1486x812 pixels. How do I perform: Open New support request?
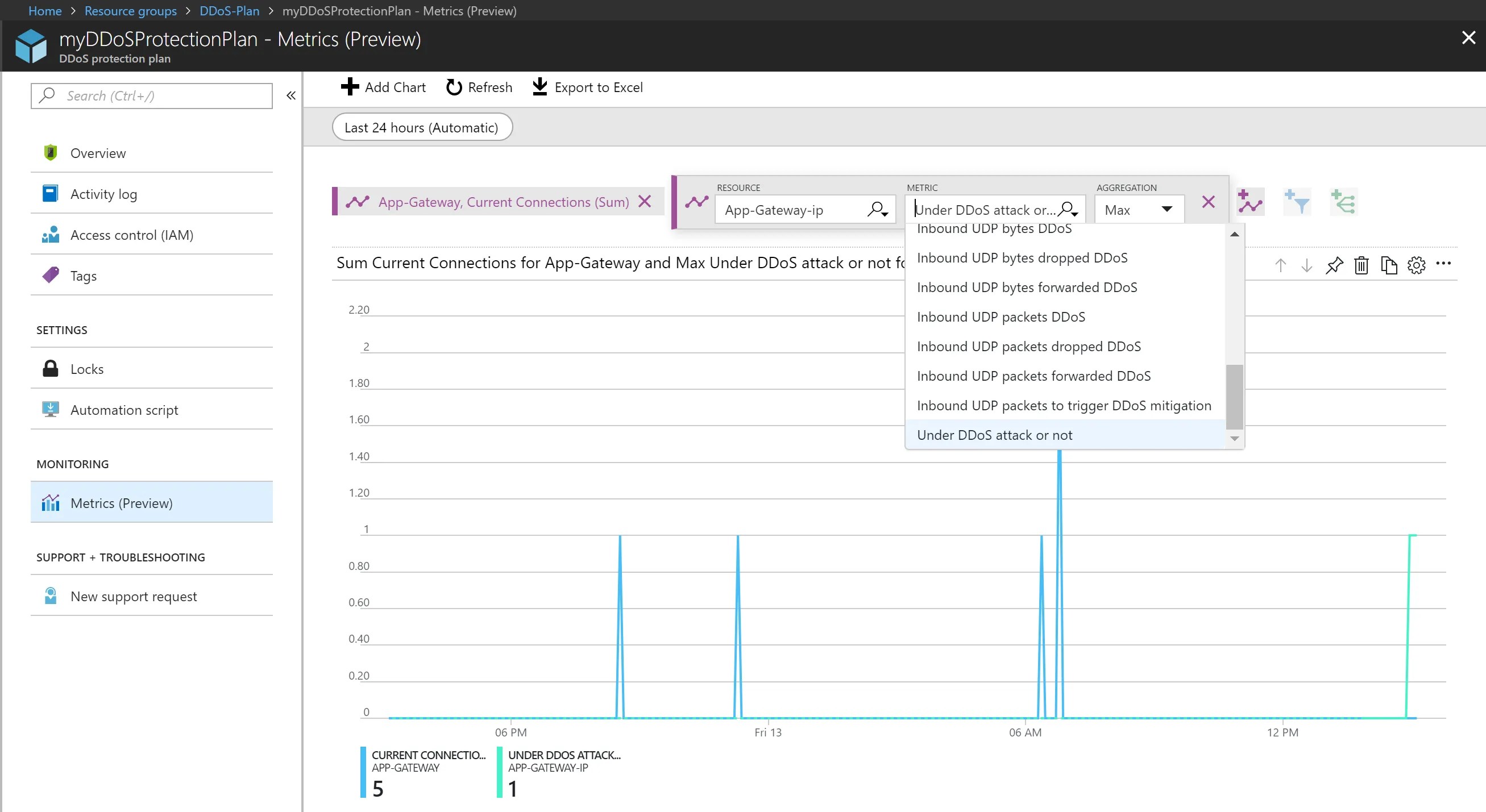point(152,596)
